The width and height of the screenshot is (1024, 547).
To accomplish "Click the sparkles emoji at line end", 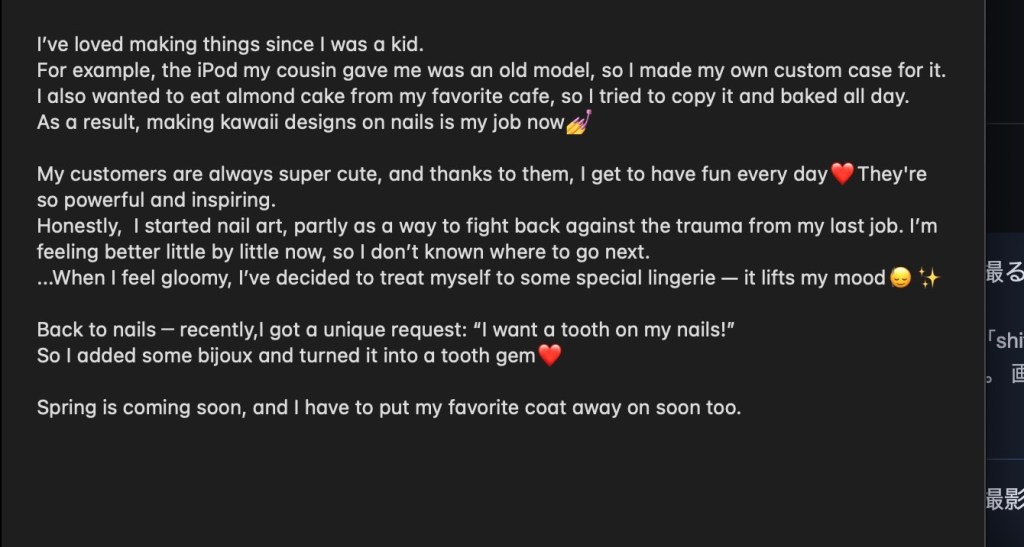I will point(929,279).
